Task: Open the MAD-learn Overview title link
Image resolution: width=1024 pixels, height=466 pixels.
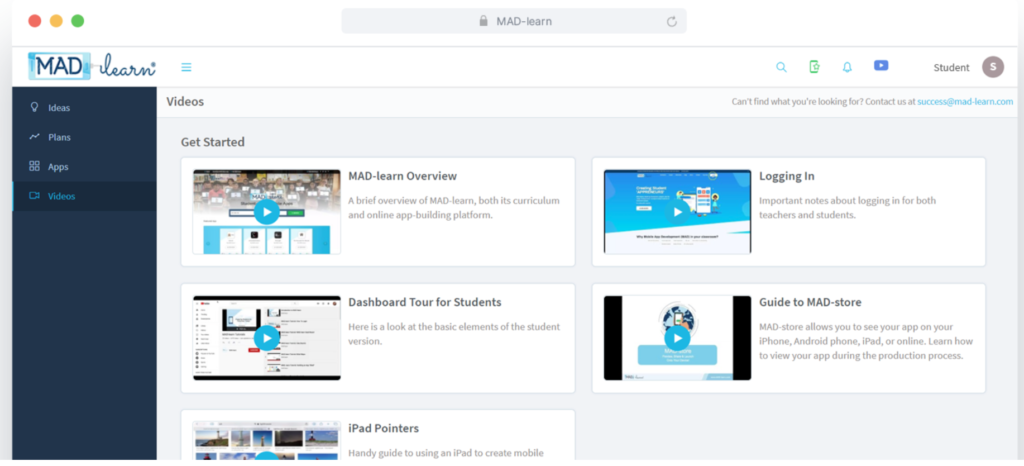Action: (x=402, y=176)
